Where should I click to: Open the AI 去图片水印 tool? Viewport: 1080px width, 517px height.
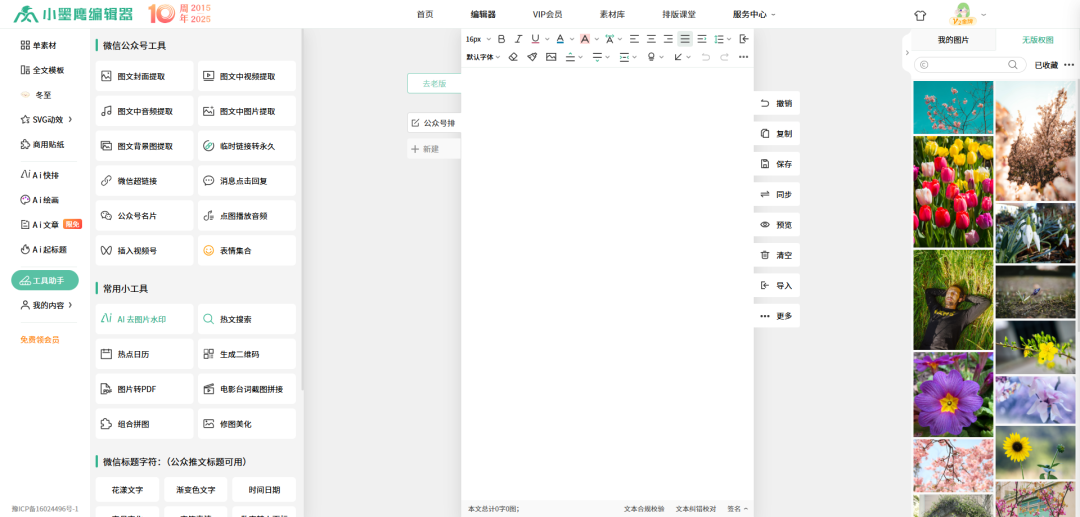coord(144,319)
